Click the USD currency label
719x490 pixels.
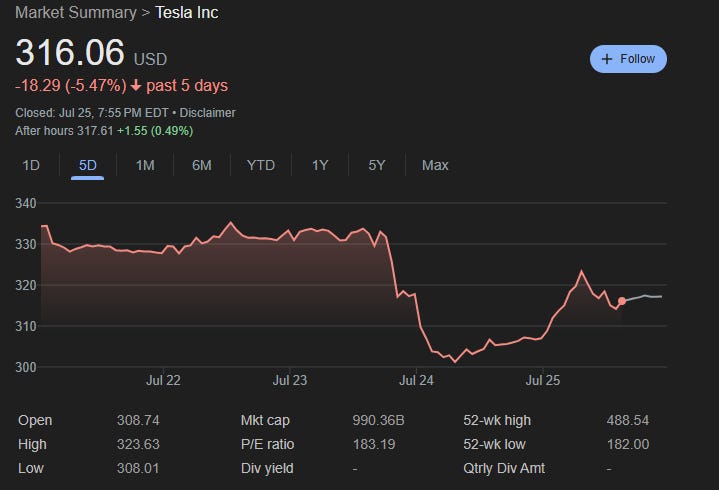click(x=150, y=60)
